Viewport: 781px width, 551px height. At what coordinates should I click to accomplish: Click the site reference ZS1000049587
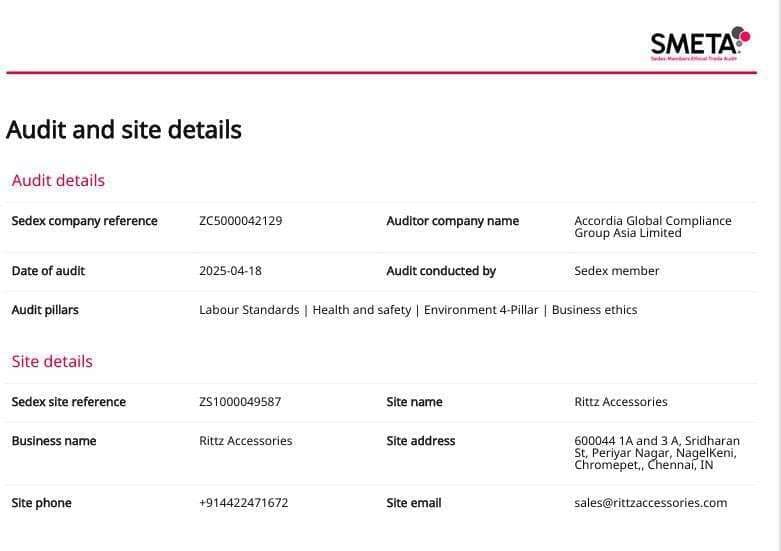(240, 402)
